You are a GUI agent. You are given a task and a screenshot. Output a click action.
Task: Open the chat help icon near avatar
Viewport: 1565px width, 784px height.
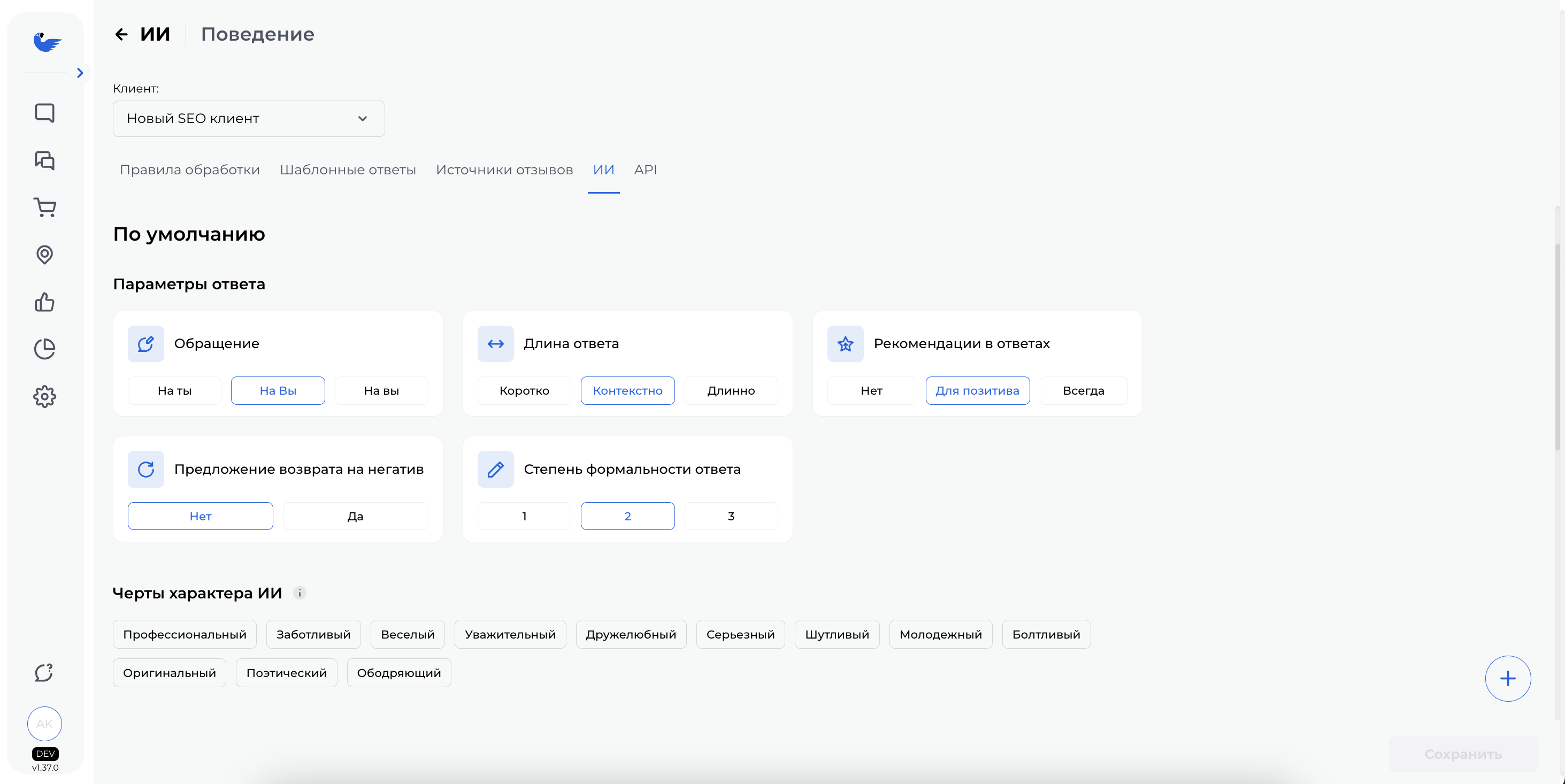click(x=44, y=672)
